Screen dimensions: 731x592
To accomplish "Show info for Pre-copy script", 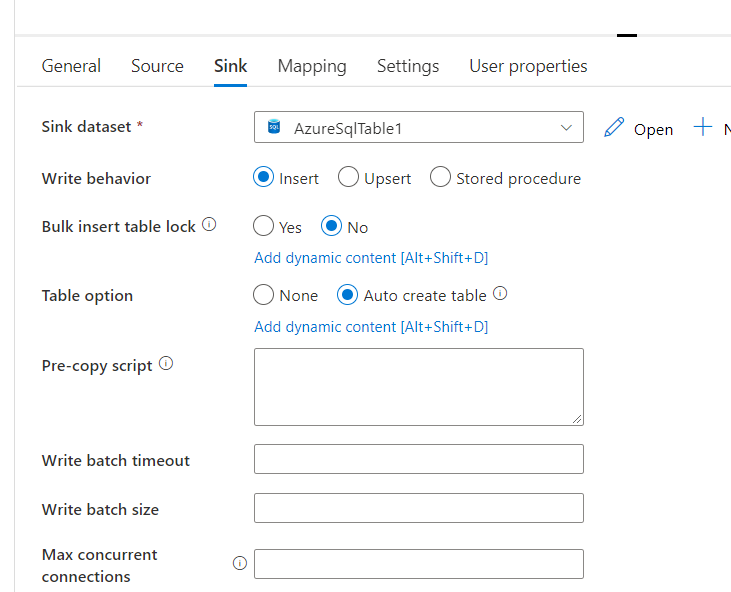I will point(166,363).
